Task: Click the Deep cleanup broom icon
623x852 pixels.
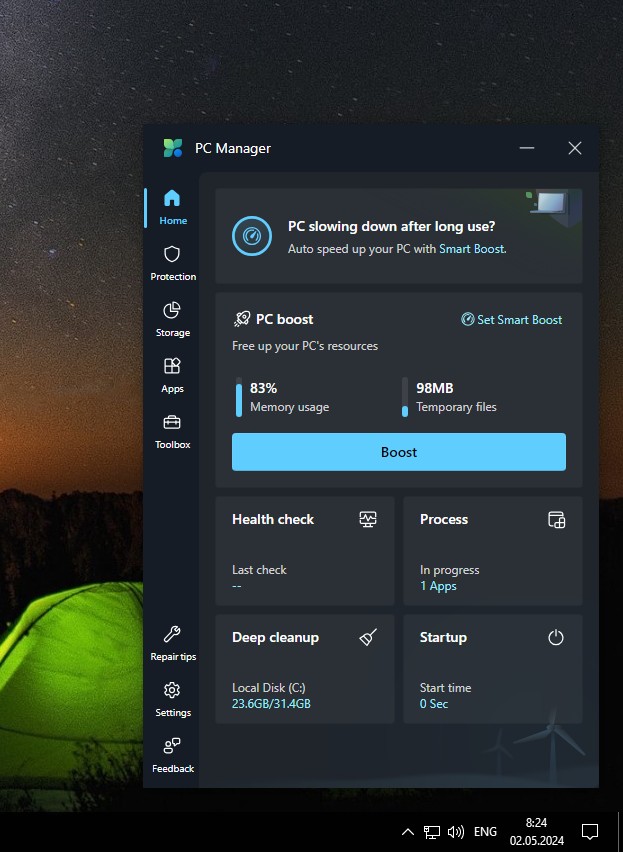Action: 368,637
